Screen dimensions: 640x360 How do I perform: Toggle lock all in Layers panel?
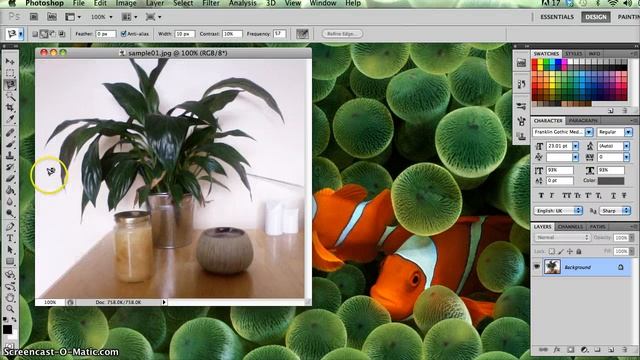[x=579, y=251]
